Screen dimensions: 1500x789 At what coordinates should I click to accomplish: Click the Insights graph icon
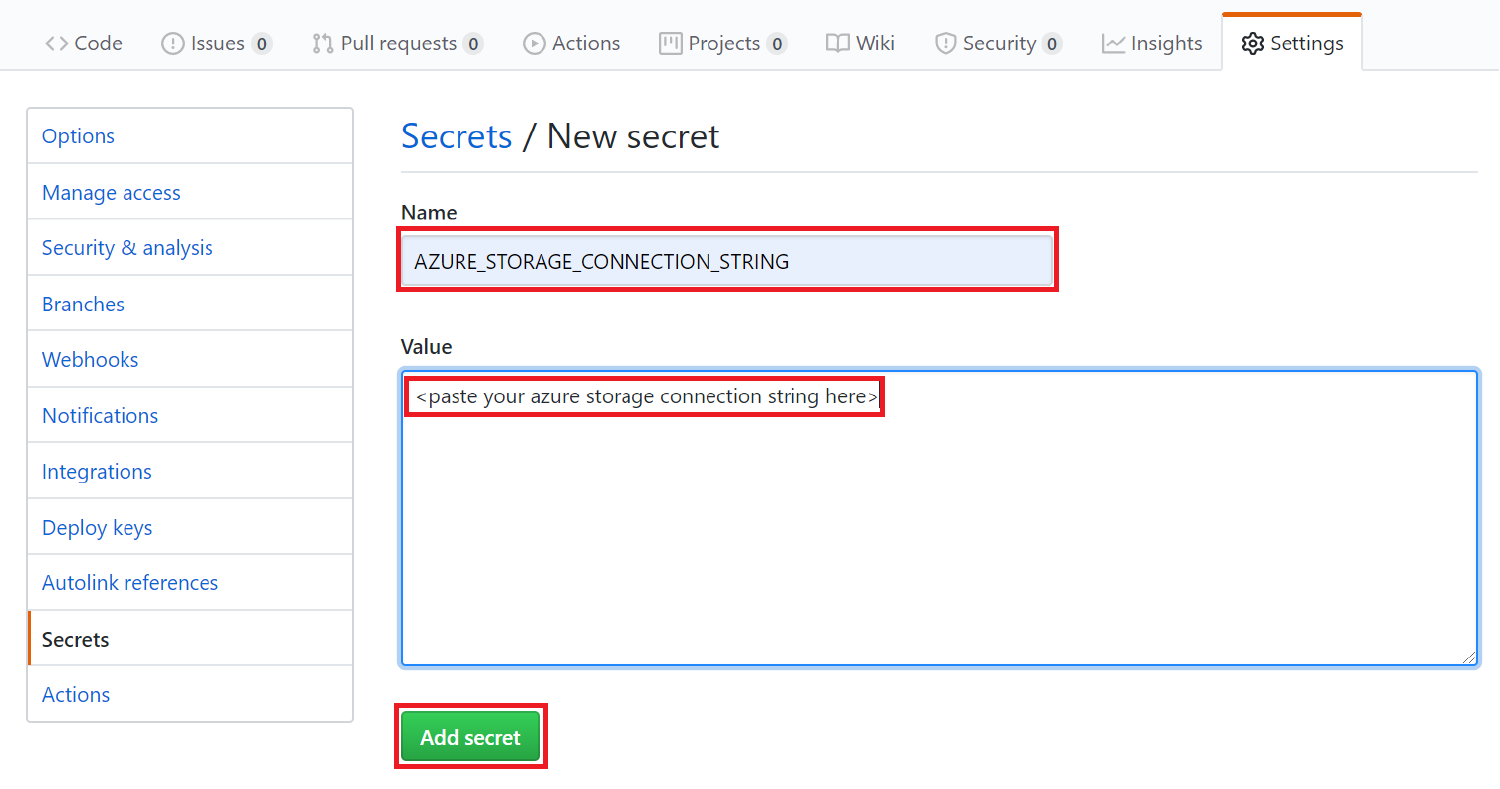(x=1113, y=44)
